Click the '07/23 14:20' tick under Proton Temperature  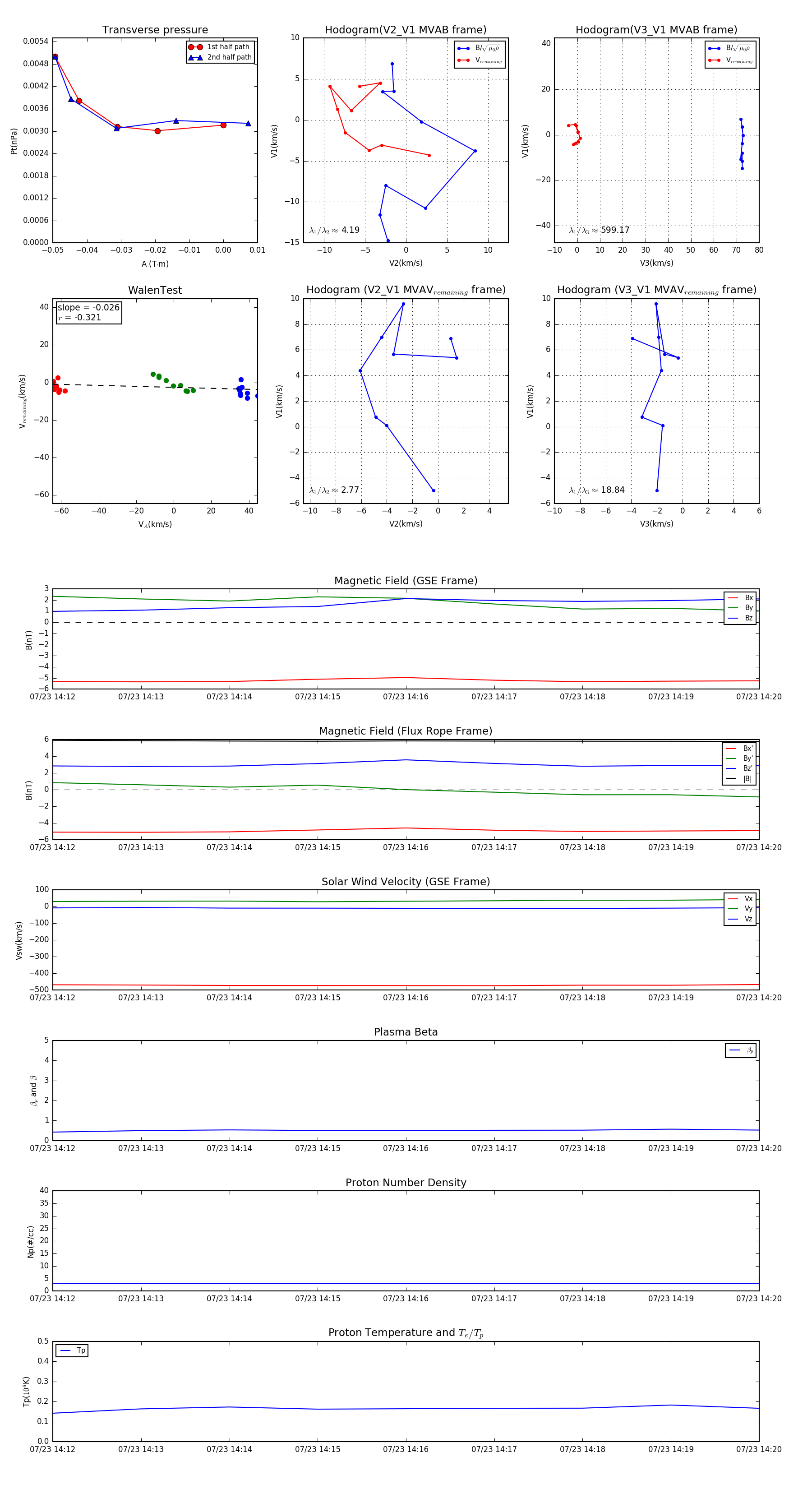[759, 1449]
